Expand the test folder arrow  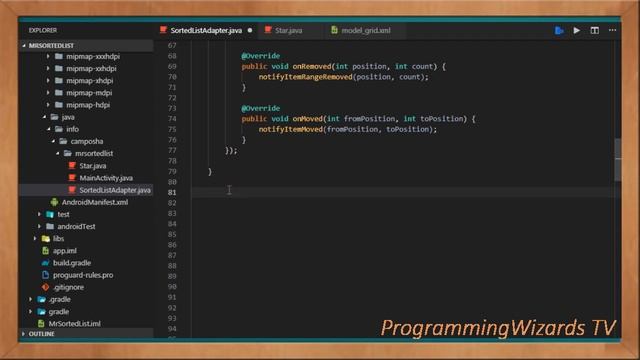pyautogui.click(x=39, y=214)
